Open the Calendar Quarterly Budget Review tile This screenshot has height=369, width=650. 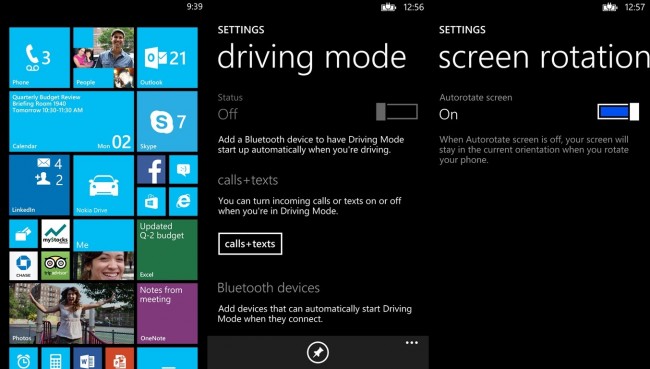click(71, 121)
